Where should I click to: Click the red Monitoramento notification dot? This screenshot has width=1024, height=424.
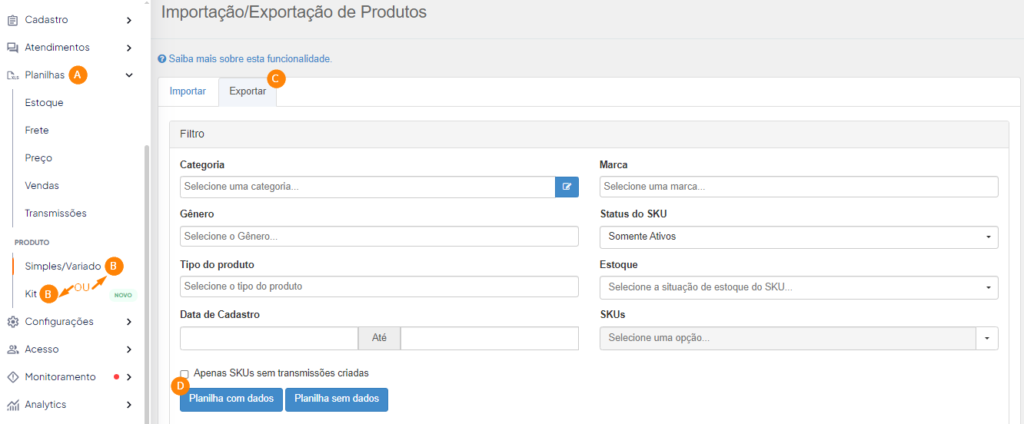coord(116,377)
